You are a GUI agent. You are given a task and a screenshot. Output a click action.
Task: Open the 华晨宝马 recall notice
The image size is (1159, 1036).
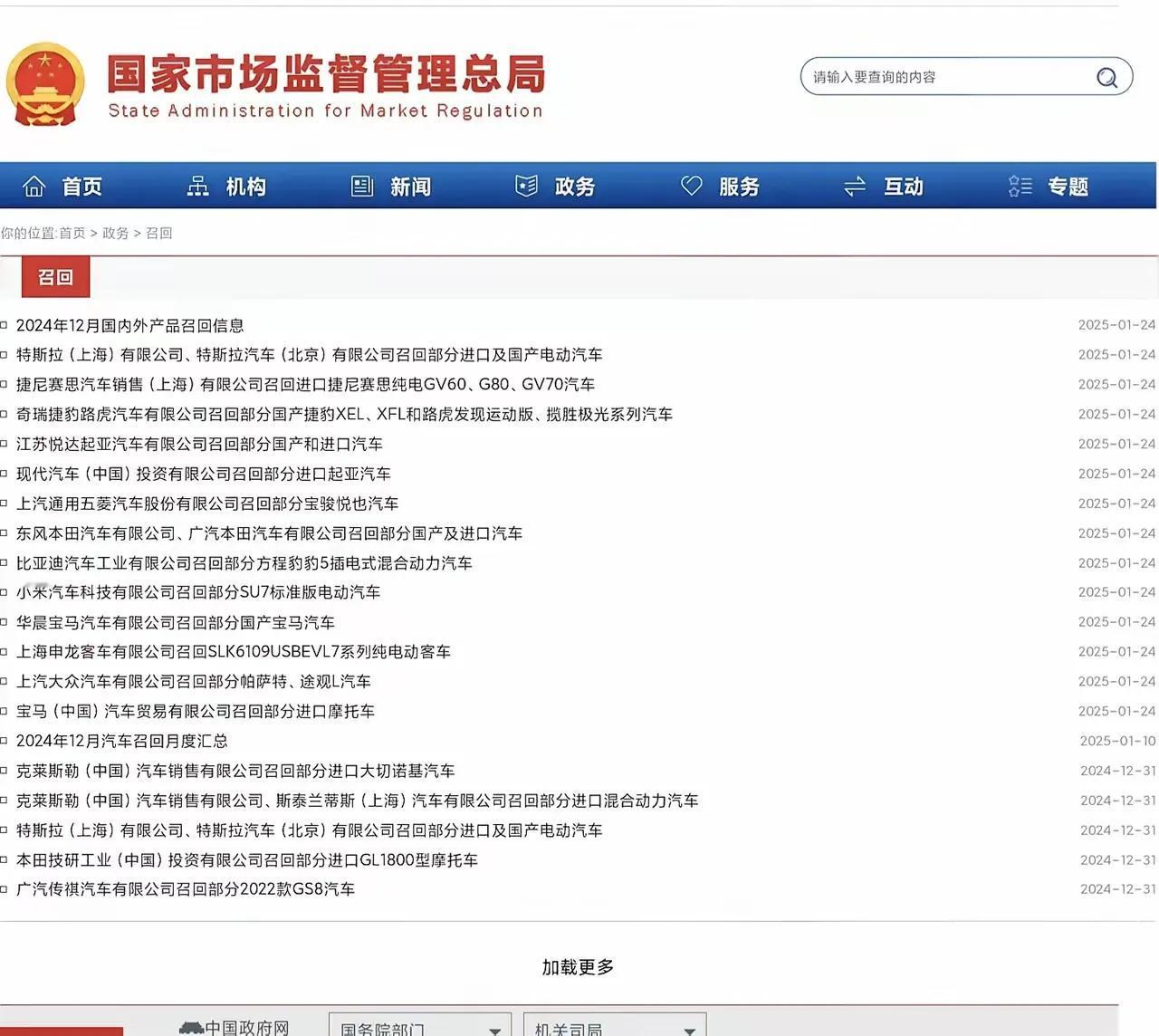(x=176, y=622)
